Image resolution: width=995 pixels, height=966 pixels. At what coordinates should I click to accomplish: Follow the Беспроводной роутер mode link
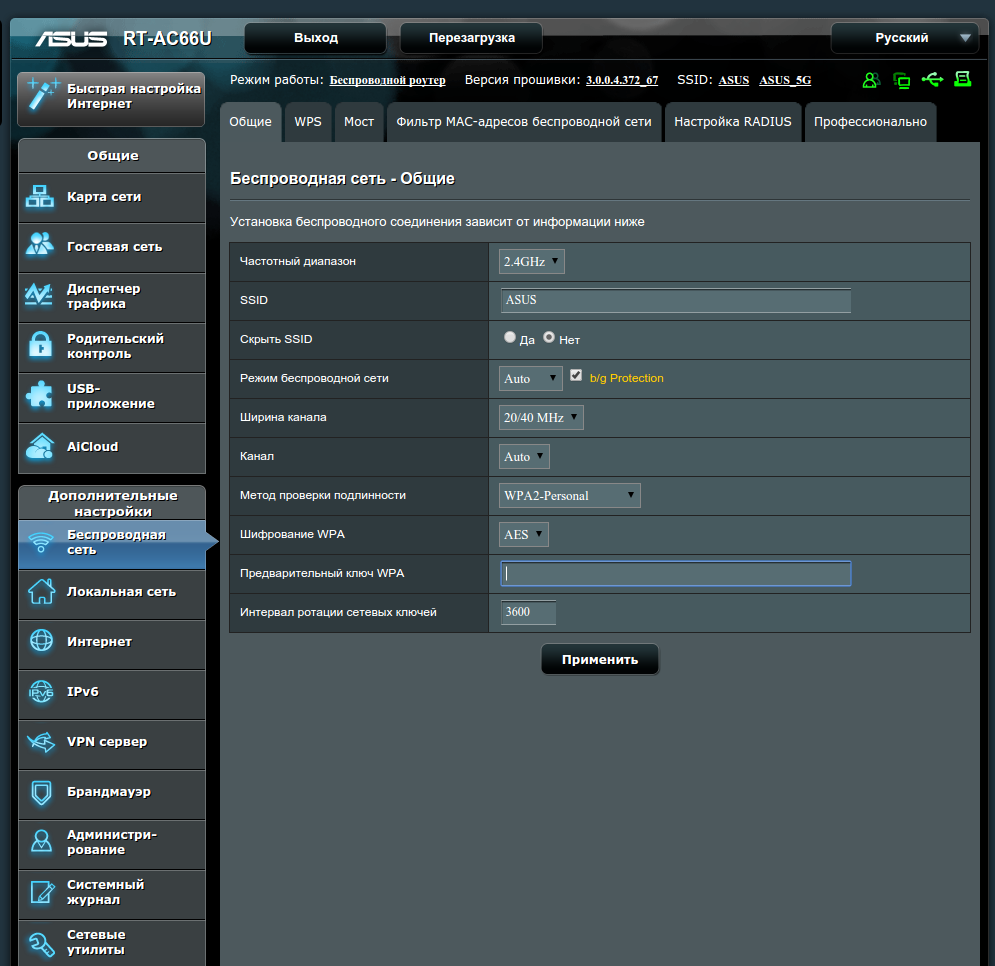387,80
